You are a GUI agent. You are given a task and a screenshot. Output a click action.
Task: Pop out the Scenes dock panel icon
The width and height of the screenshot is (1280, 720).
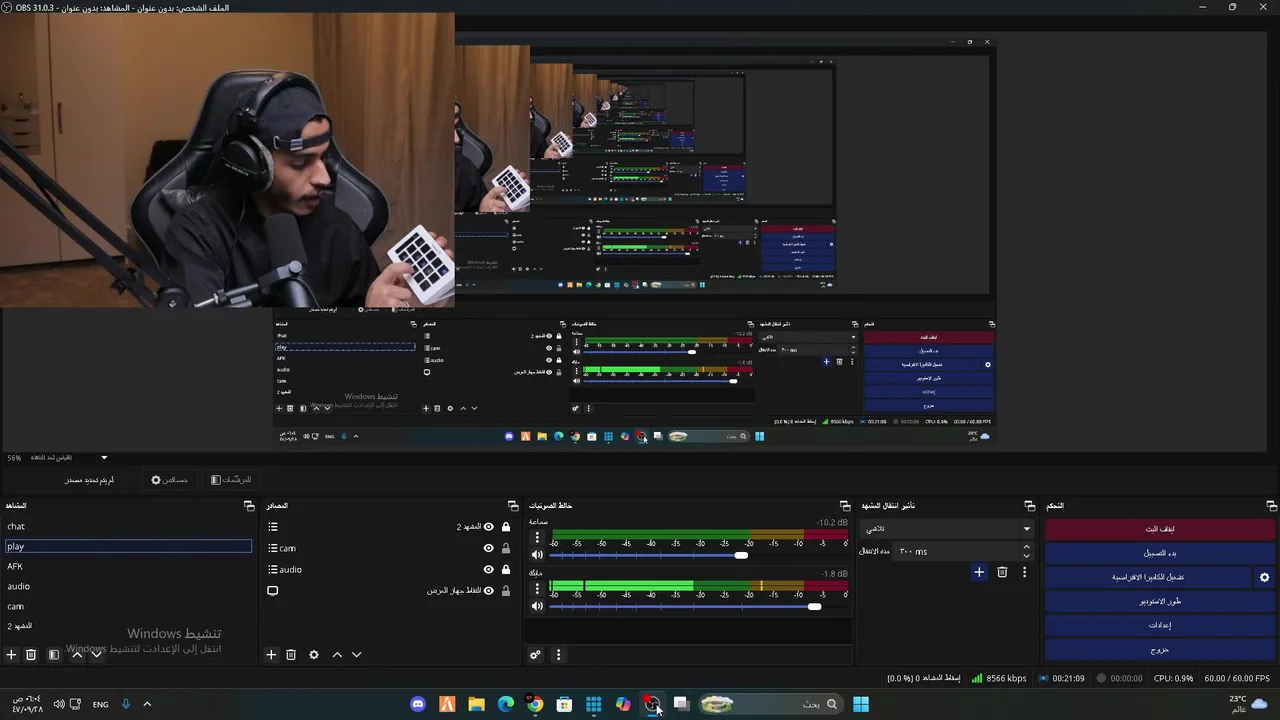pos(249,506)
